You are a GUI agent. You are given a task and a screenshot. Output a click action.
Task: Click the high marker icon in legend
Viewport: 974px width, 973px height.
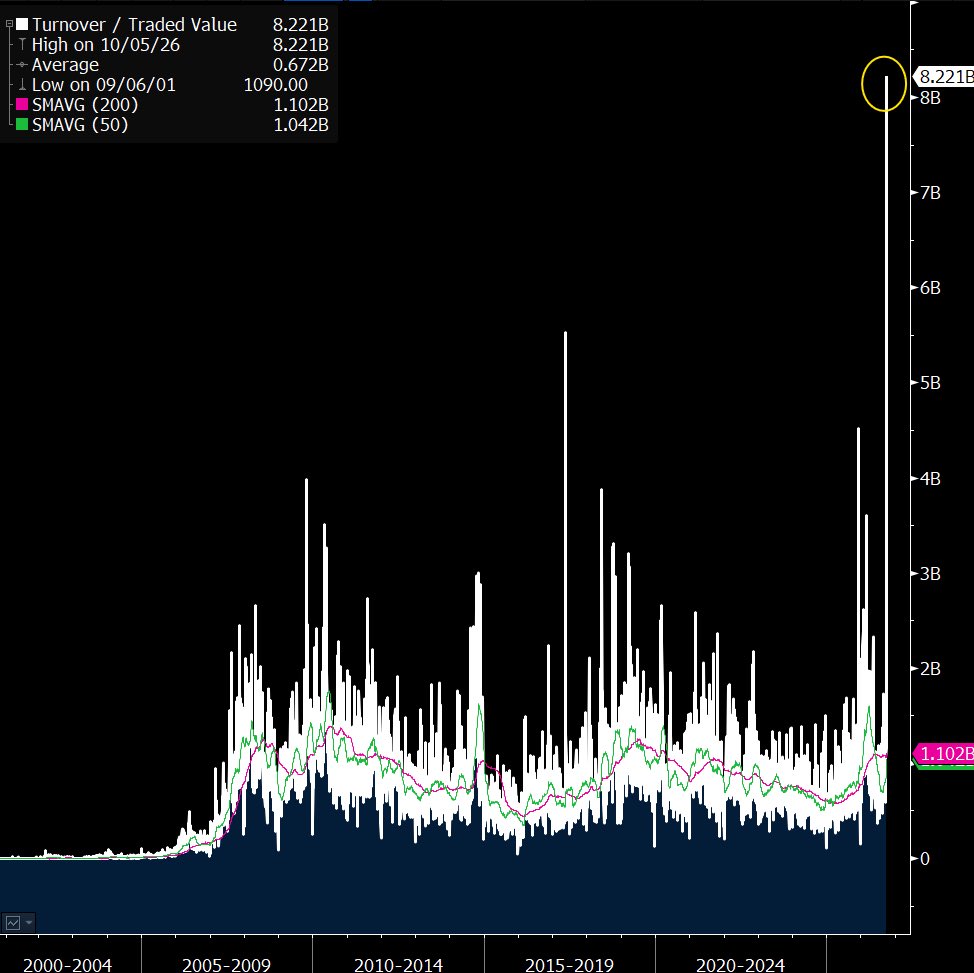pos(22,44)
